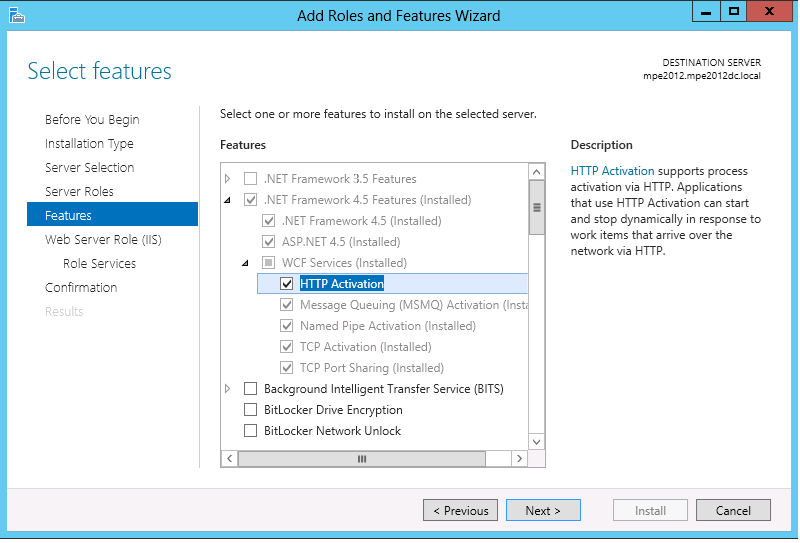Click the features list scroll down arrow

(x=536, y=441)
